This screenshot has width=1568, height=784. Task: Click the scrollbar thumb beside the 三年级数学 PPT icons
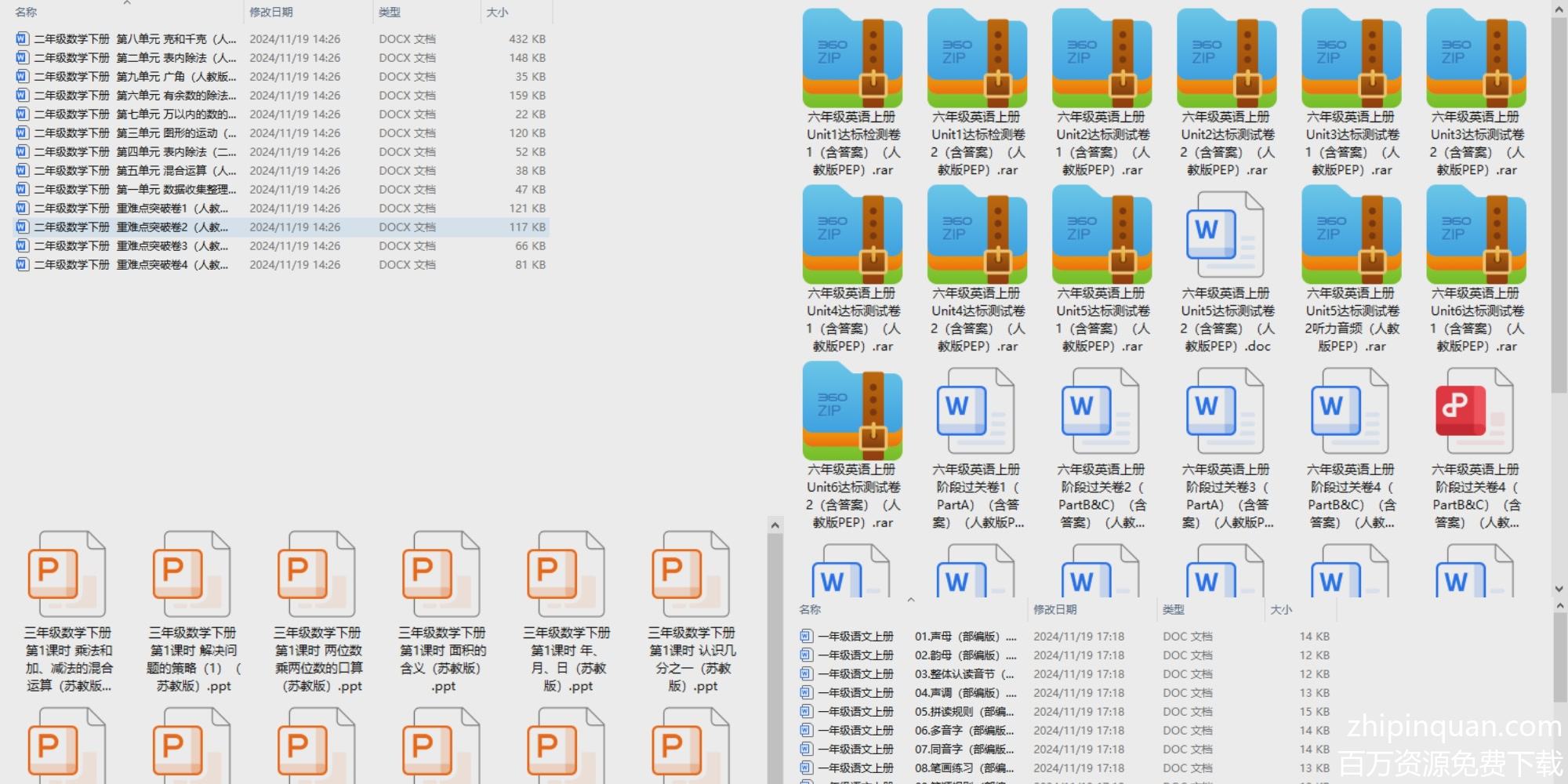coord(775,659)
